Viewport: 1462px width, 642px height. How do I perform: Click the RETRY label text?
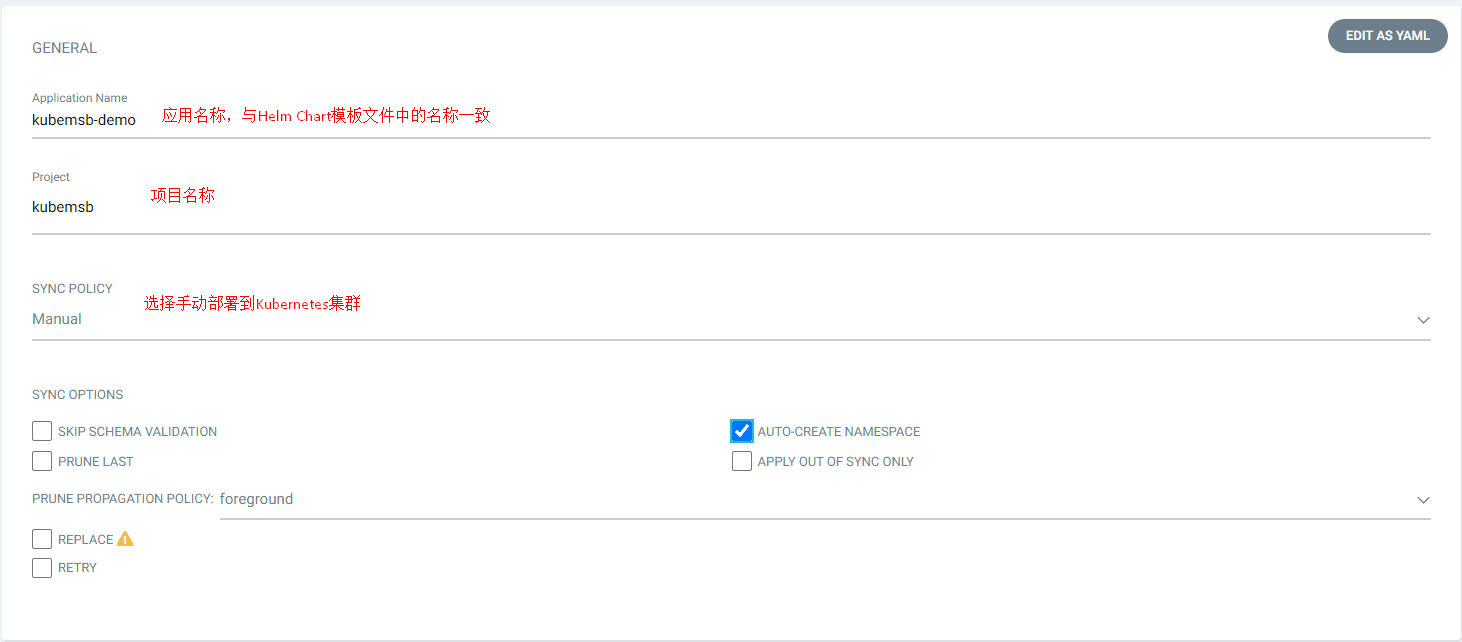click(x=77, y=568)
